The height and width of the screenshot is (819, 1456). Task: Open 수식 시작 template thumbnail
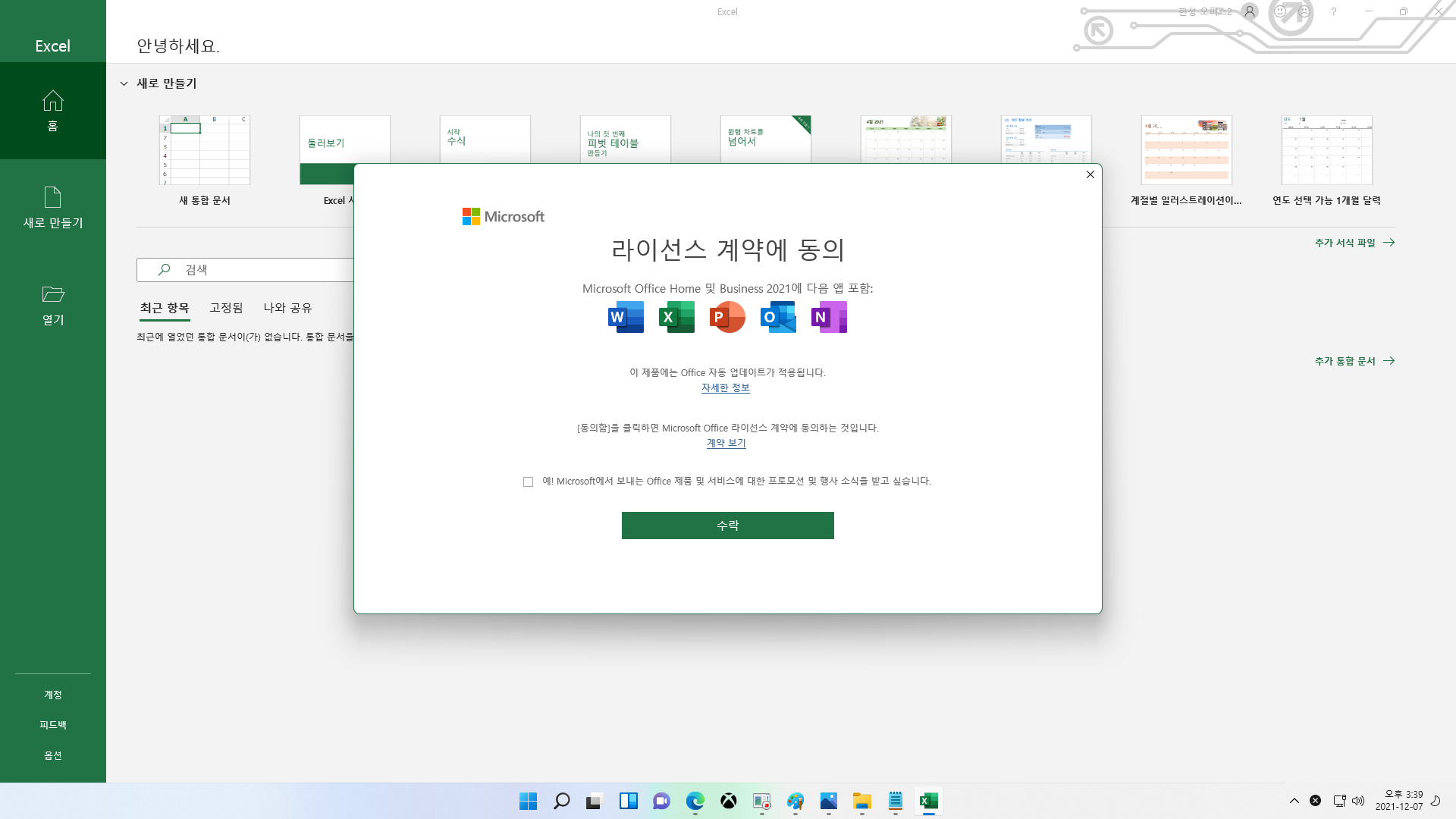[x=485, y=140]
